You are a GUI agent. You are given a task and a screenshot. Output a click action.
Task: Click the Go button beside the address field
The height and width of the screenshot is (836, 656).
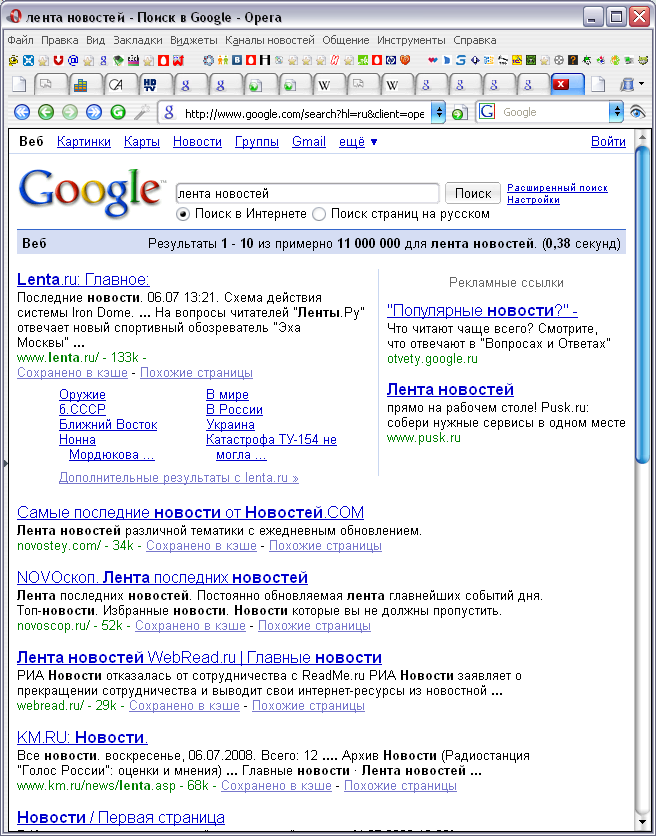pos(459,113)
